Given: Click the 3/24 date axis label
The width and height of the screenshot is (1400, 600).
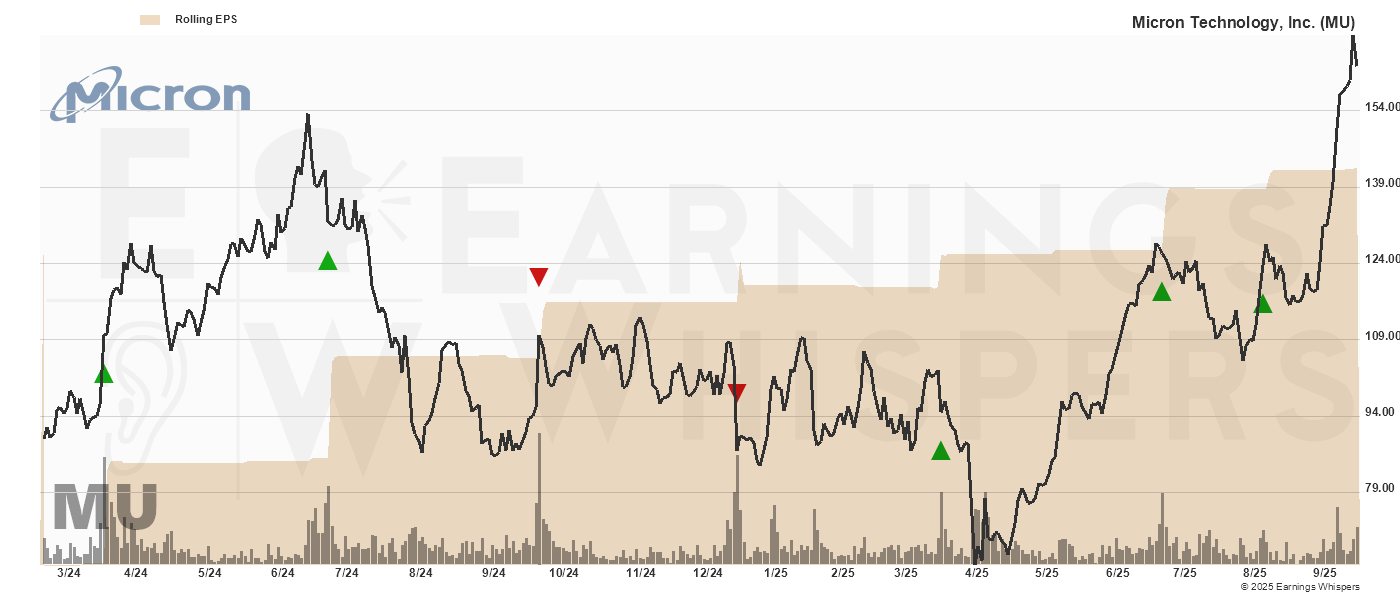Looking at the screenshot, I should pos(69,573).
